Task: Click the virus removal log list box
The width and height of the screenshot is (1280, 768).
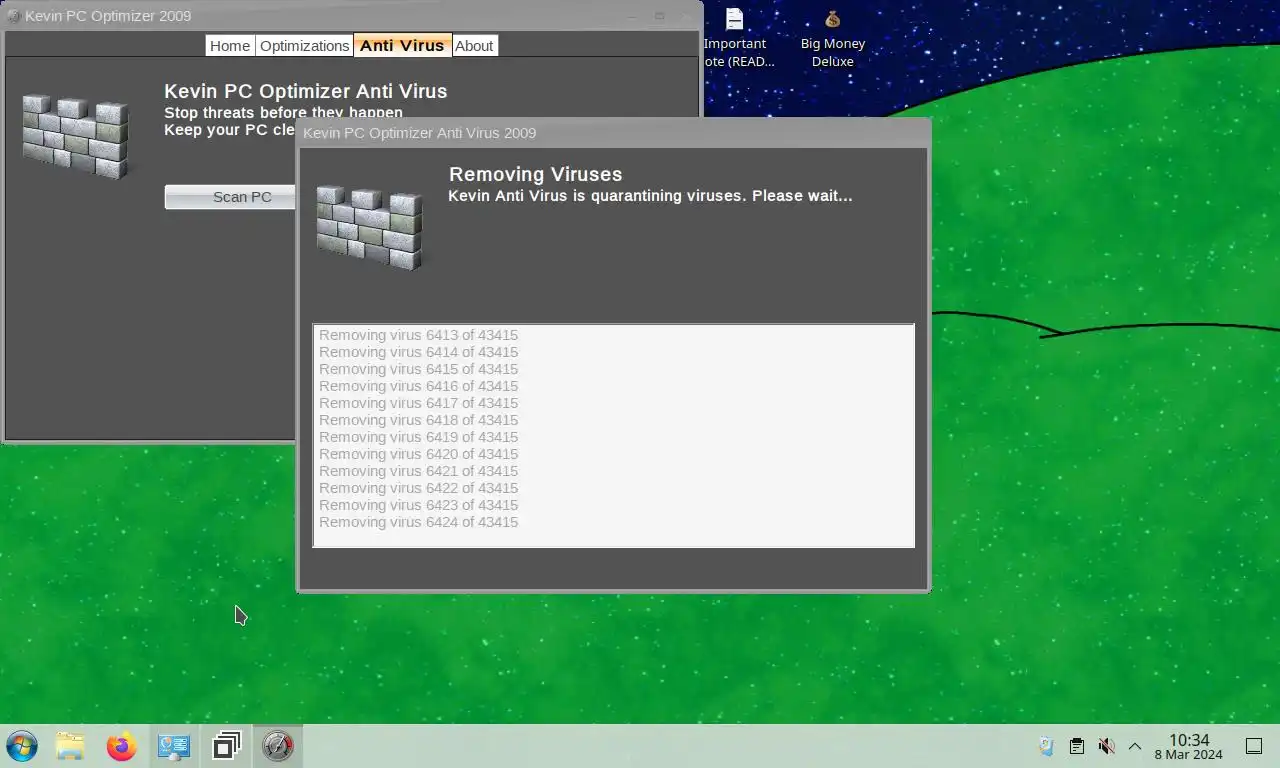Action: [x=614, y=435]
